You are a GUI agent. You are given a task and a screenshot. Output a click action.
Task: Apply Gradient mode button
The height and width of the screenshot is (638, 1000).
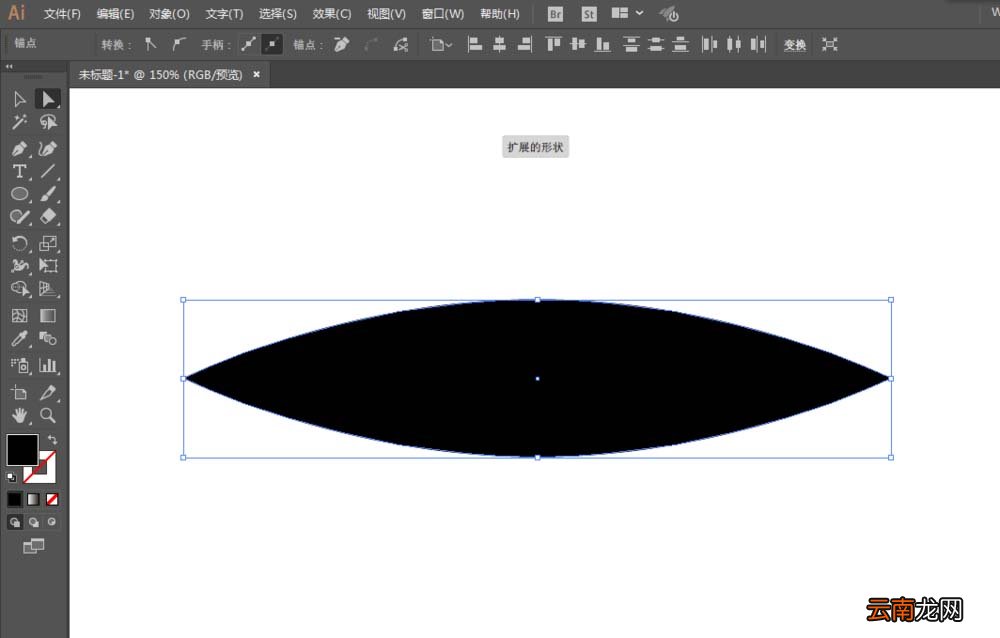pyautogui.click(x=33, y=499)
